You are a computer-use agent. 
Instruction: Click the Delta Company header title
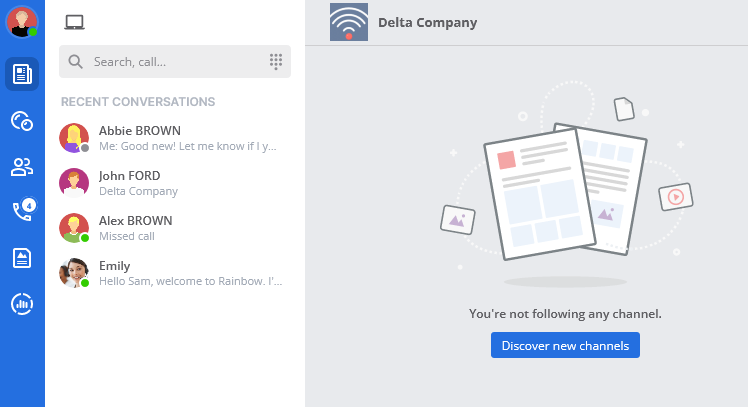[x=427, y=22]
